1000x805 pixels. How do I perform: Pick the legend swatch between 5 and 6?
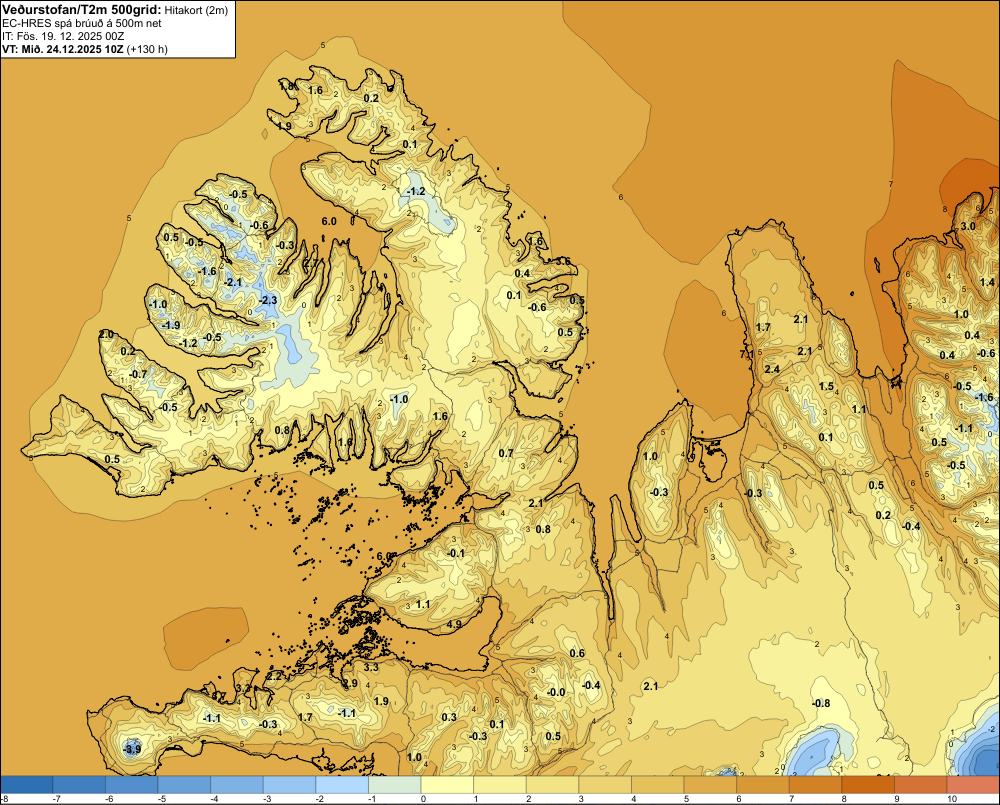[x=710, y=784]
